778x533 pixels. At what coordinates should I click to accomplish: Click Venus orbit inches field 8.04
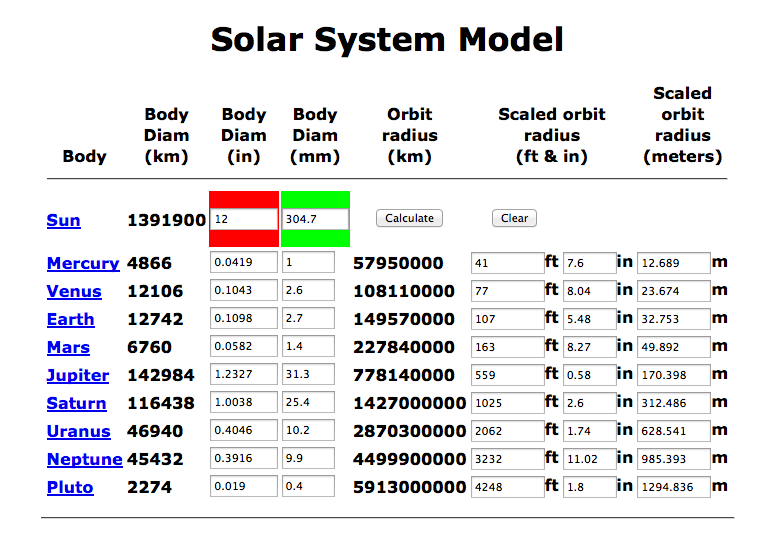590,291
